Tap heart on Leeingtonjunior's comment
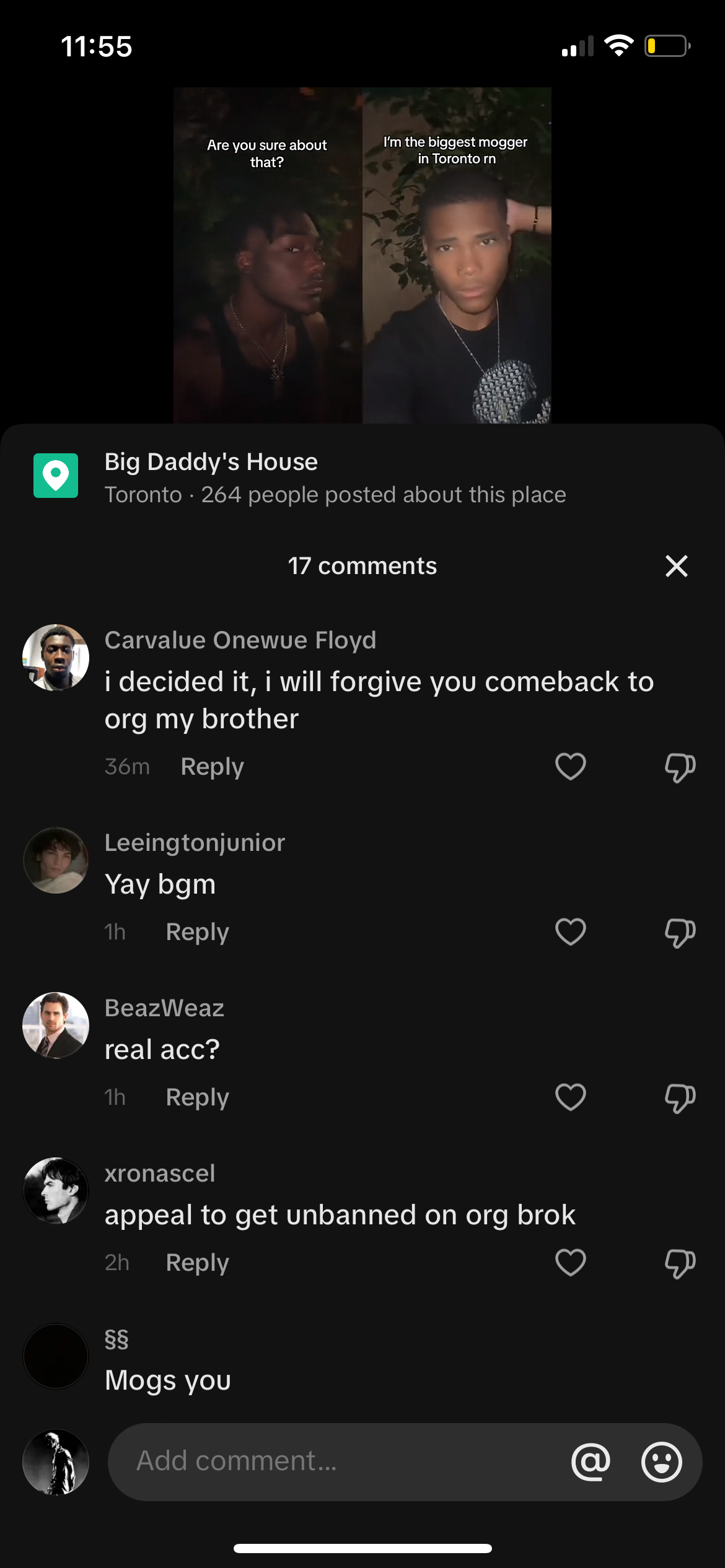The width and height of the screenshot is (725, 1568). (570, 932)
